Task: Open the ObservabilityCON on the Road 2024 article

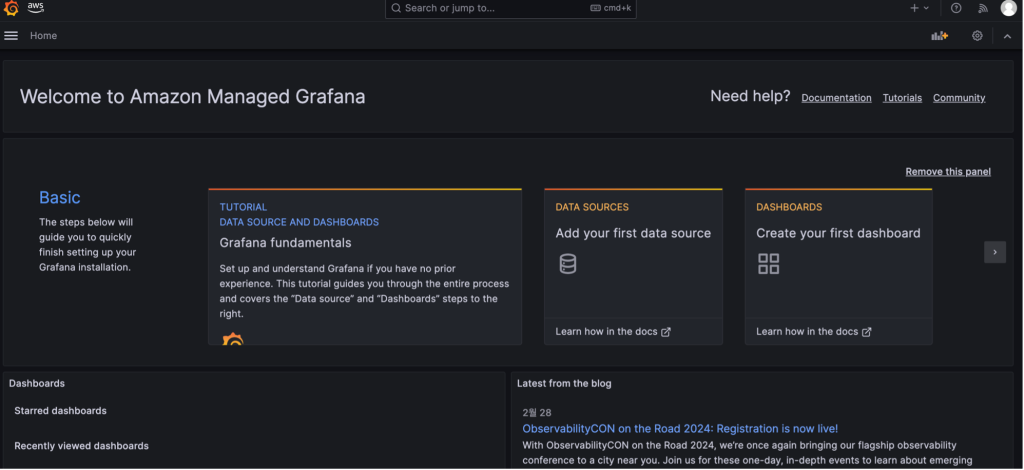Action: point(680,428)
